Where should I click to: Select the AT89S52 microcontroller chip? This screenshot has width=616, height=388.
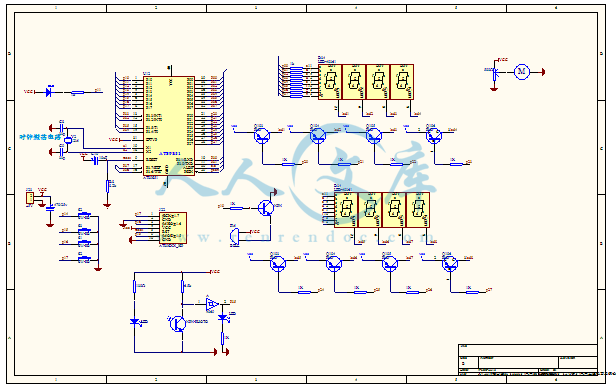click(x=169, y=126)
